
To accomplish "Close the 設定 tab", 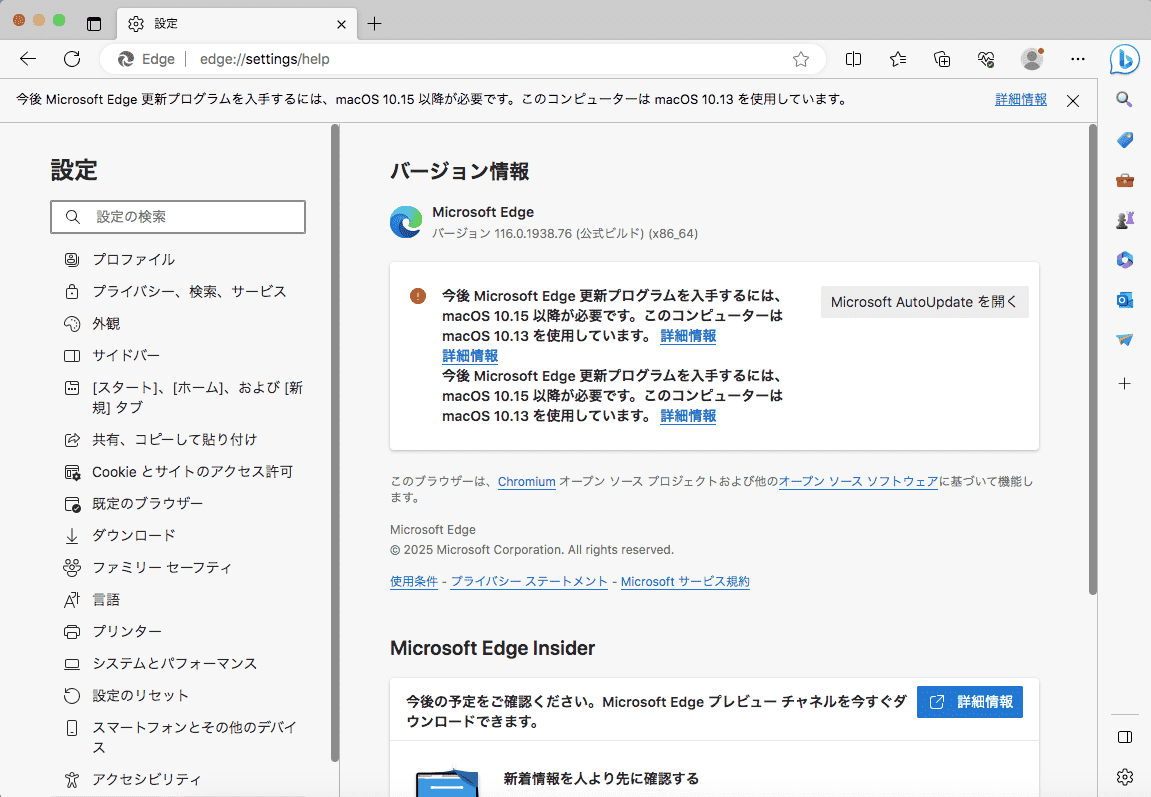I will pyautogui.click(x=341, y=24).
